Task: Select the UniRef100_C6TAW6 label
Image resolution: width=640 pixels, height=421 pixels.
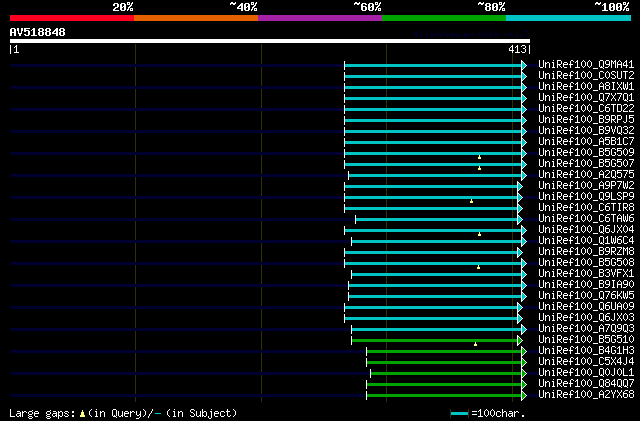Action: pyautogui.click(x=586, y=219)
